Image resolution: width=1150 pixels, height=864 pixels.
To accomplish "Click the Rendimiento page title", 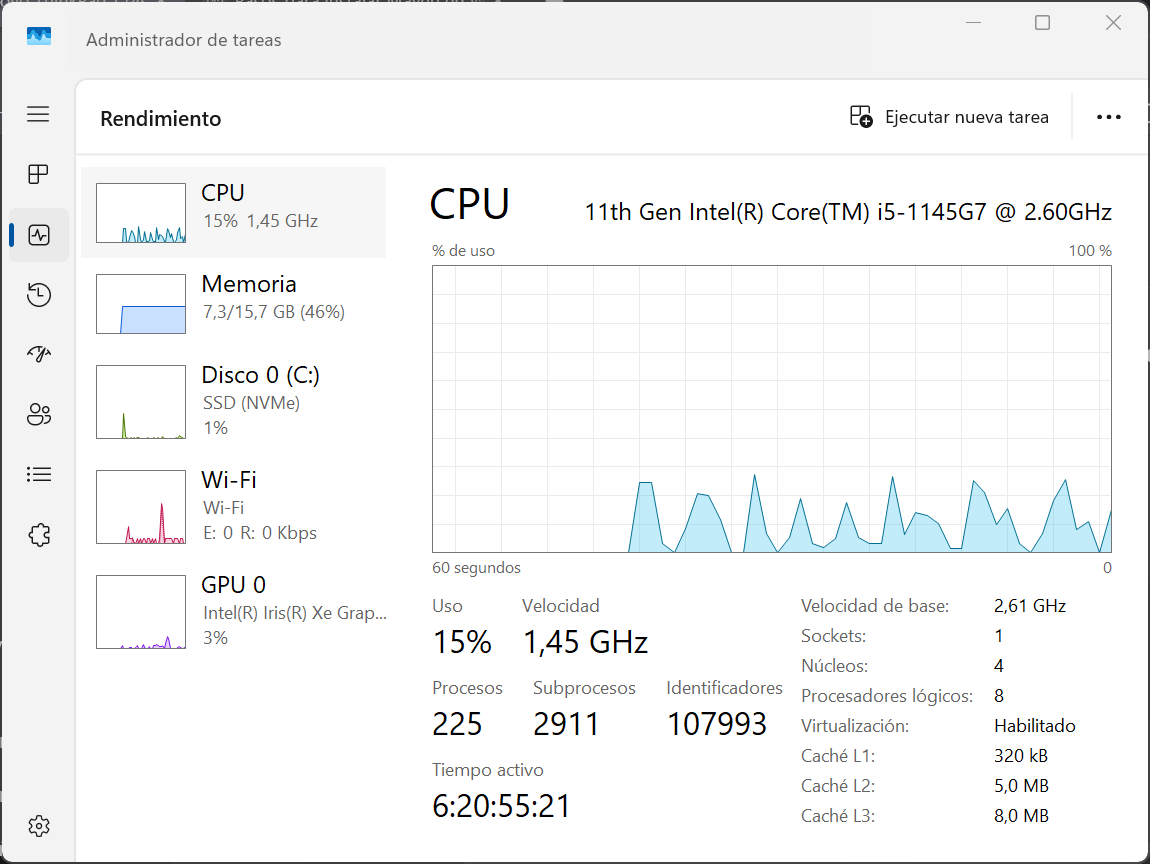I will [x=160, y=117].
